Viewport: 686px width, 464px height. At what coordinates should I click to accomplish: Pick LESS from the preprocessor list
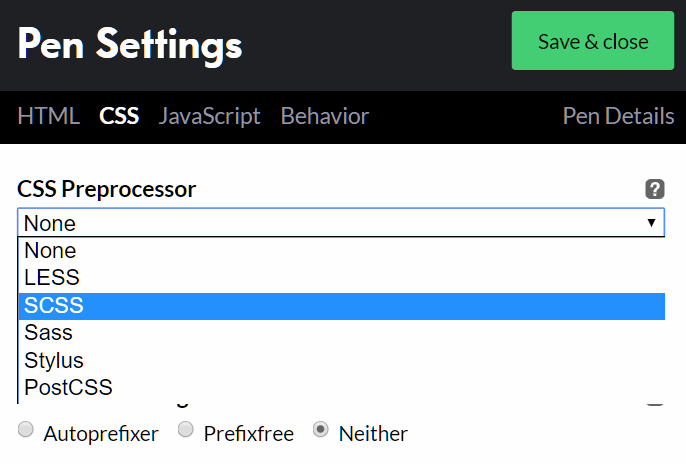[52, 278]
